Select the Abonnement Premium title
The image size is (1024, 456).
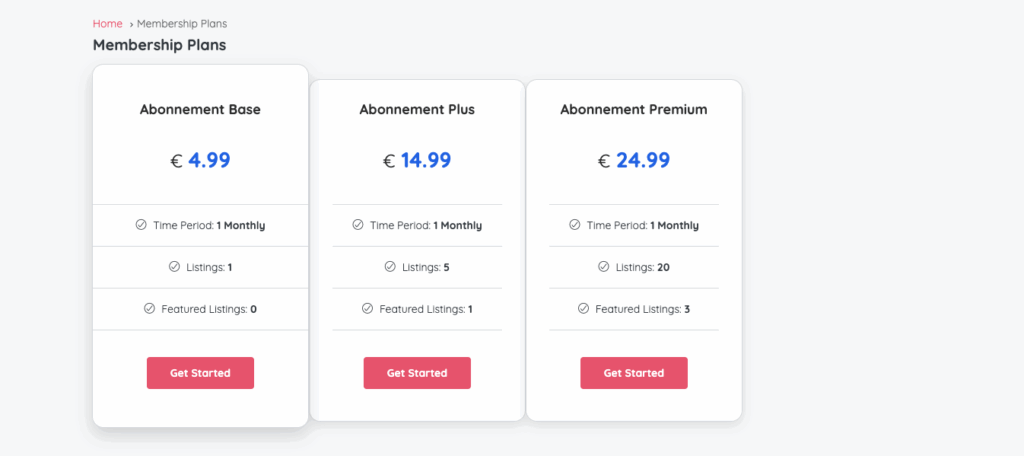coord(634,110)
